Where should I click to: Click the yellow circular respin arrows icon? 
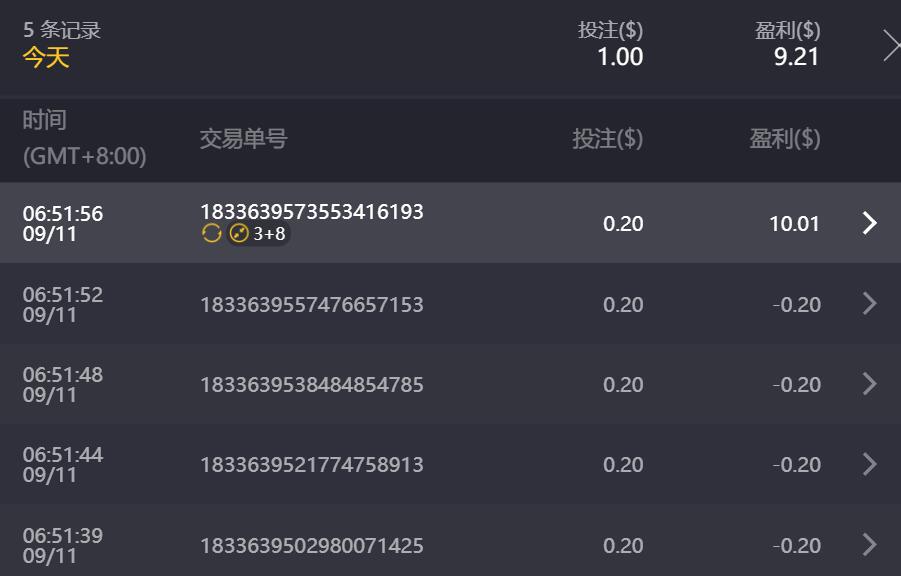click(211, 234)
